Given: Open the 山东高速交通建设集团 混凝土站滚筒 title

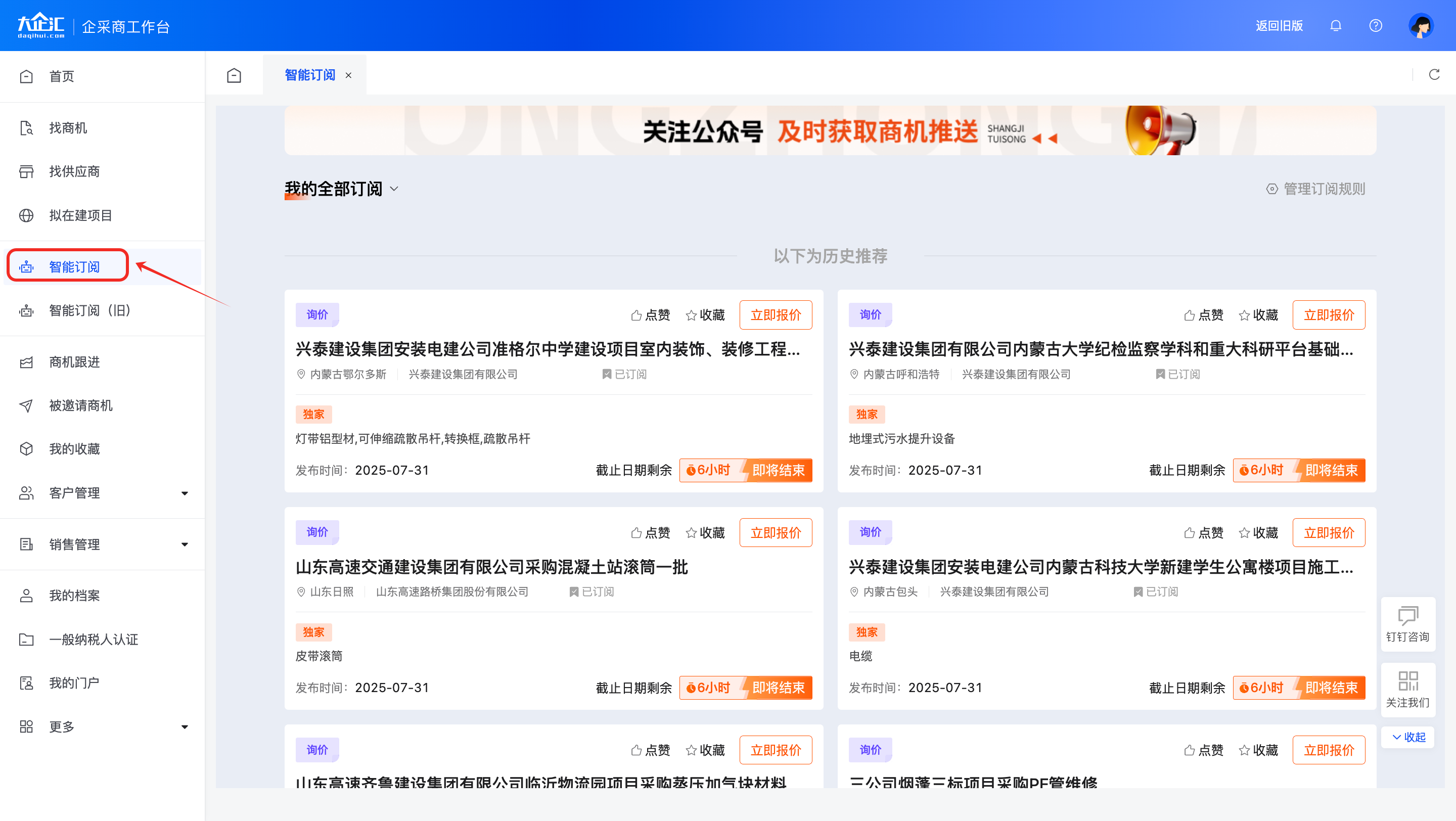Looking at the screenshot, I should [x=491, y=567].
